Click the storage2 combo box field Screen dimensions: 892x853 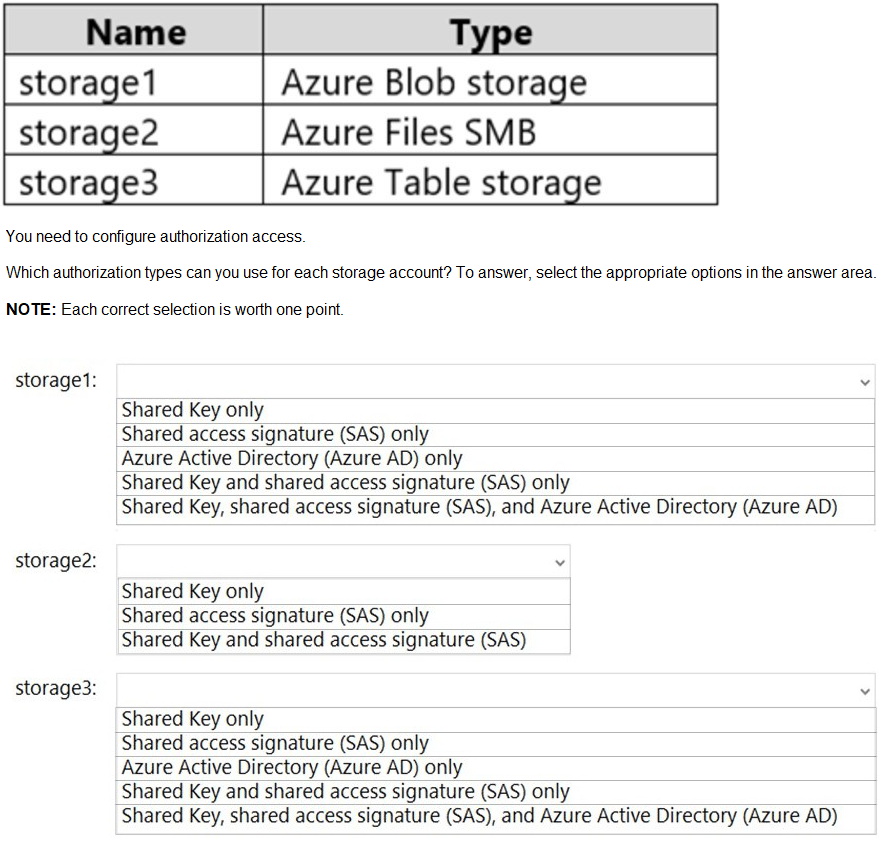pos(330,562)
